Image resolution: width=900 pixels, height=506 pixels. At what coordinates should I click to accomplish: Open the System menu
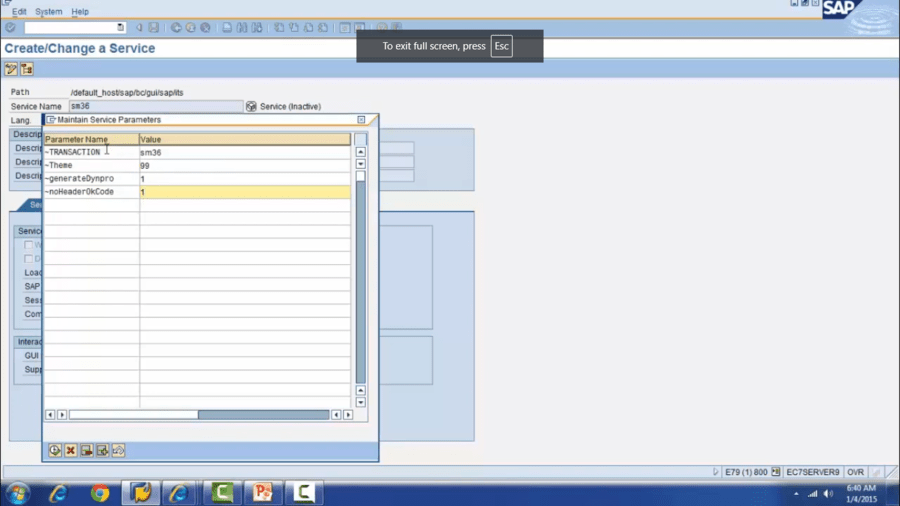coord(49,11)
